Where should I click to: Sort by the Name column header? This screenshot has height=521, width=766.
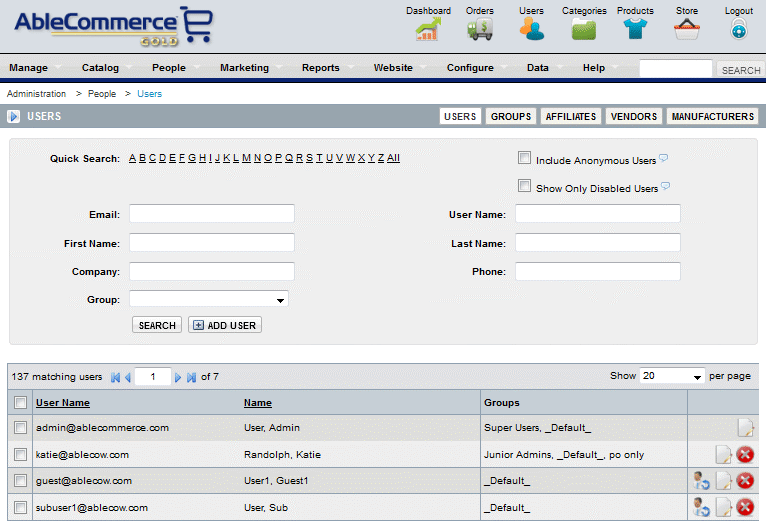(257, 403)
